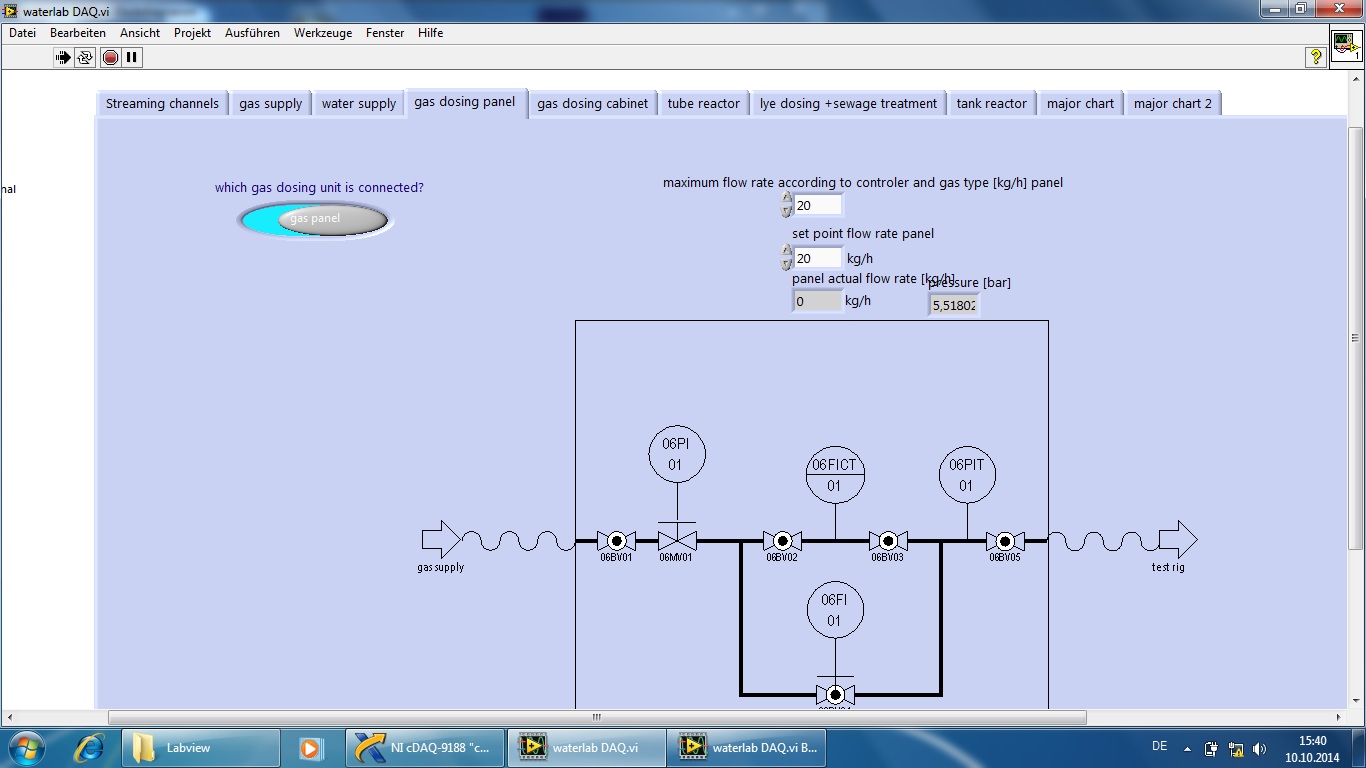The image size is (1366, 768).
Task: Switch to the major chart 2 tab
Action: [x=1172, y=104]
